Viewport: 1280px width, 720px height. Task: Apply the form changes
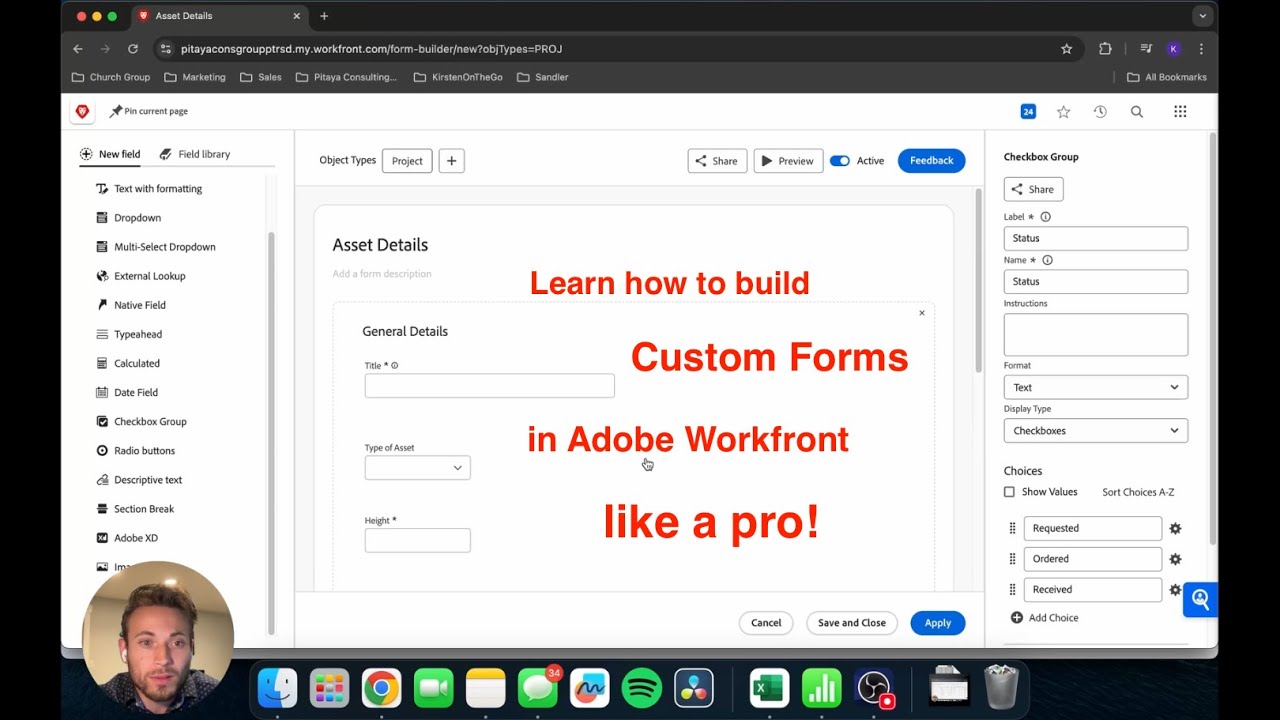pyautogui.click(x=938, y=623)
